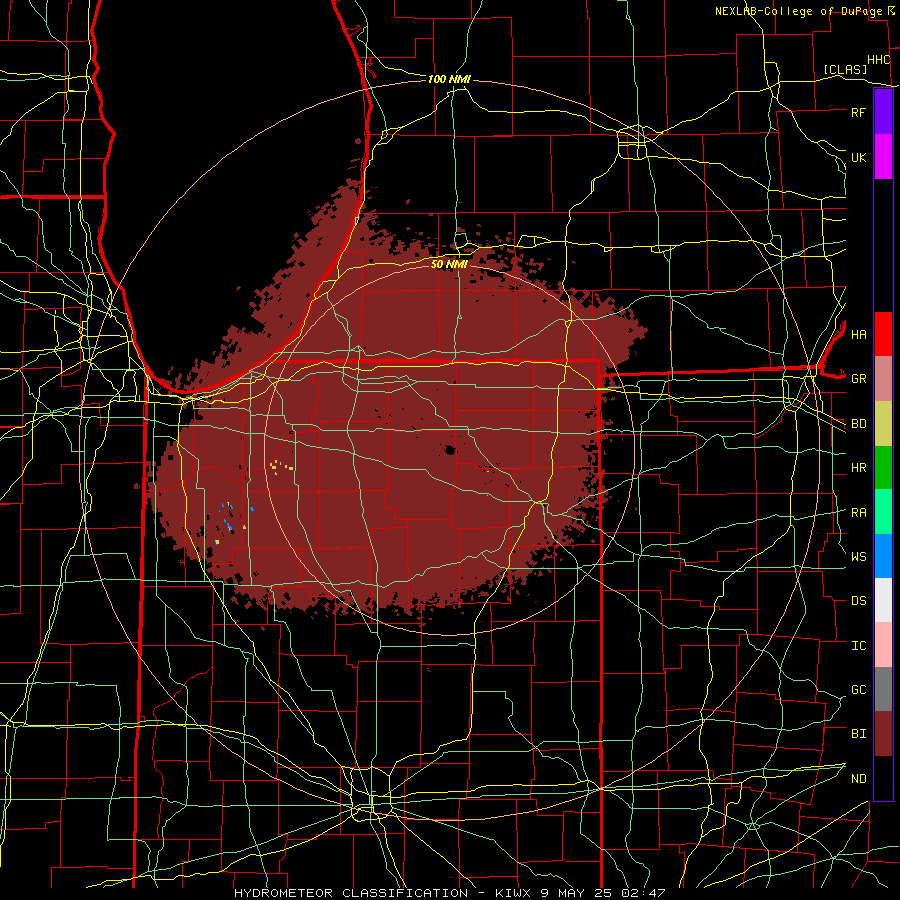Click the '[CLAS]' legend header
The image size is (900, 900).
(x=845, y=69)
